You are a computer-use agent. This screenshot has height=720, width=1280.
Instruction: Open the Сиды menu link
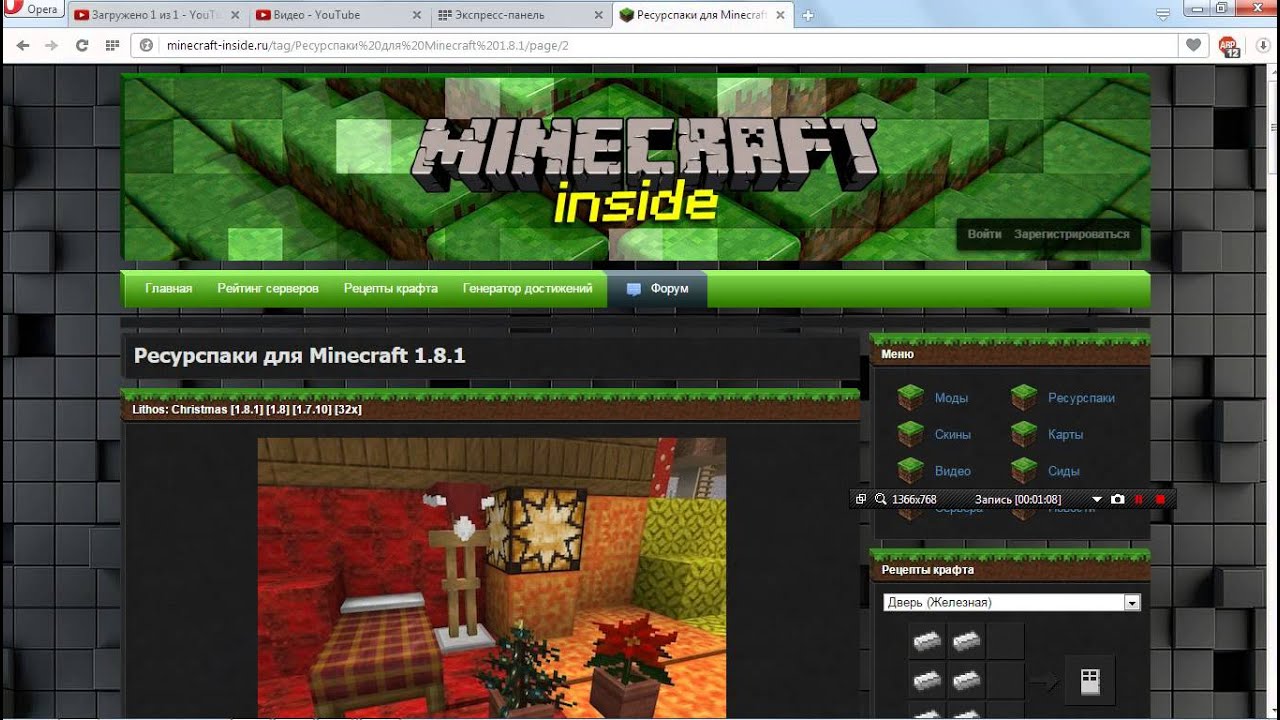(x=1064, y=470)
